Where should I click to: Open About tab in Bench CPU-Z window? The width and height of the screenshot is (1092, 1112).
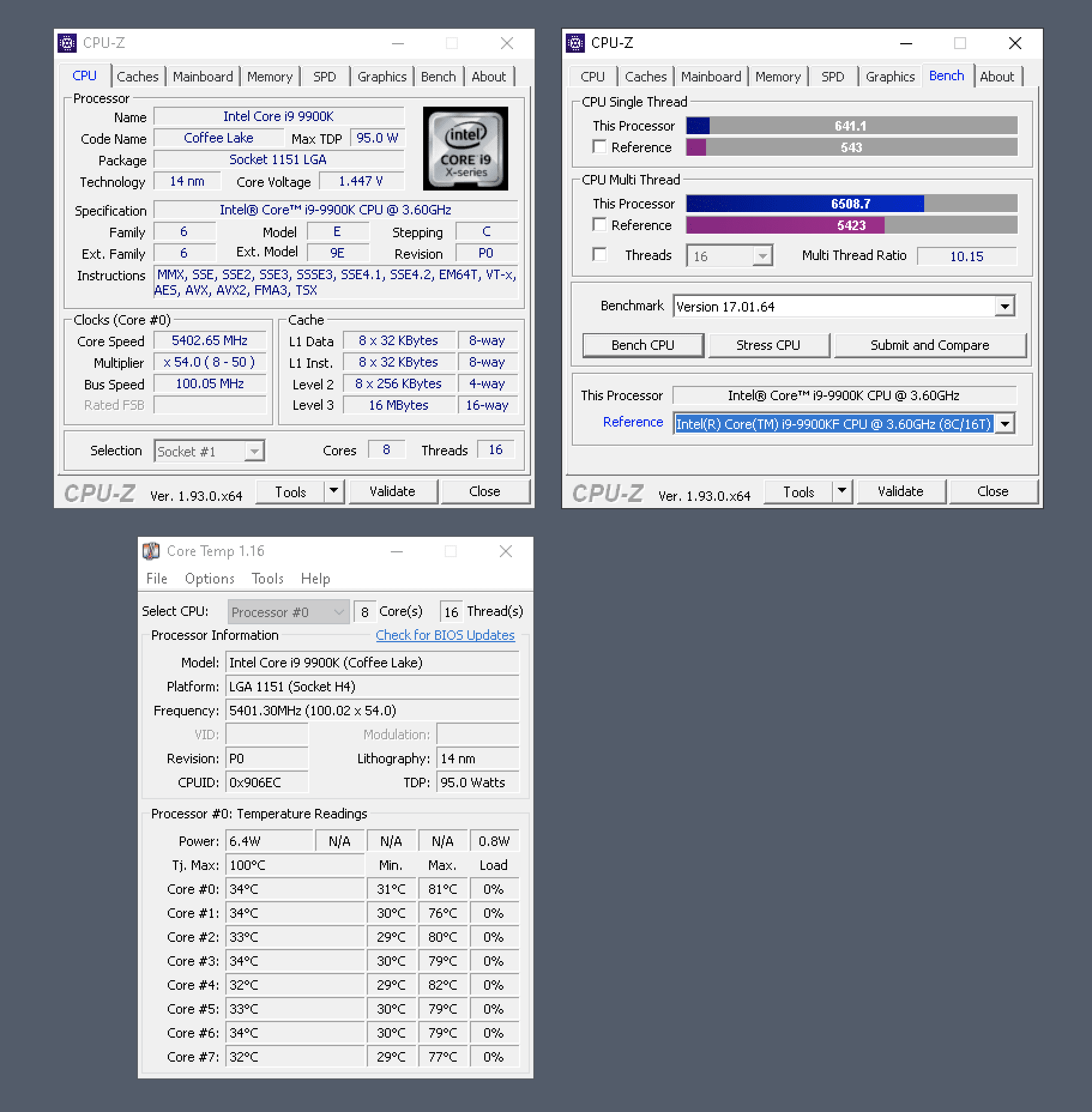click(x=997, y=77)
